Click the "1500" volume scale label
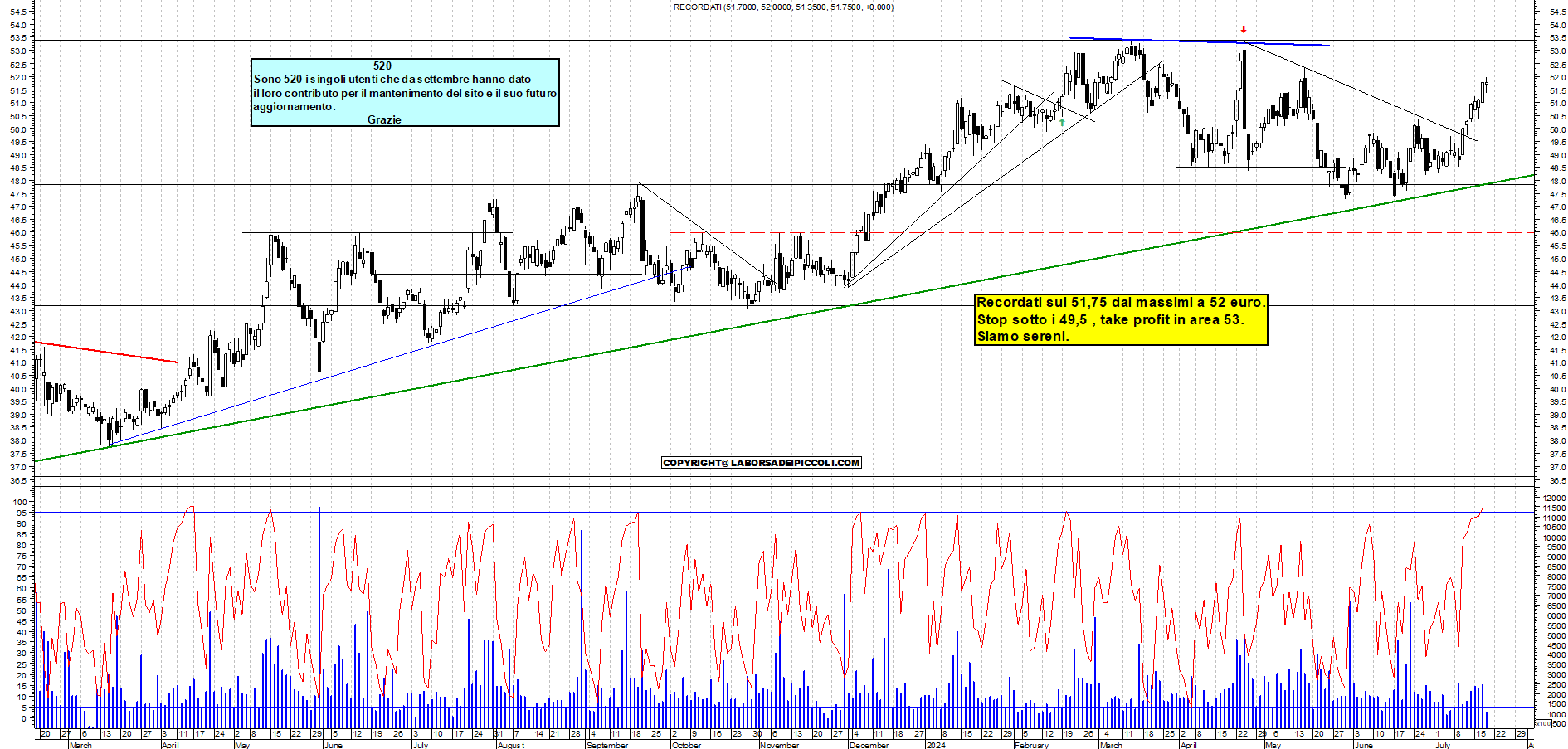The height and width of the screenshot is (749, 1568). [1556, 704]
